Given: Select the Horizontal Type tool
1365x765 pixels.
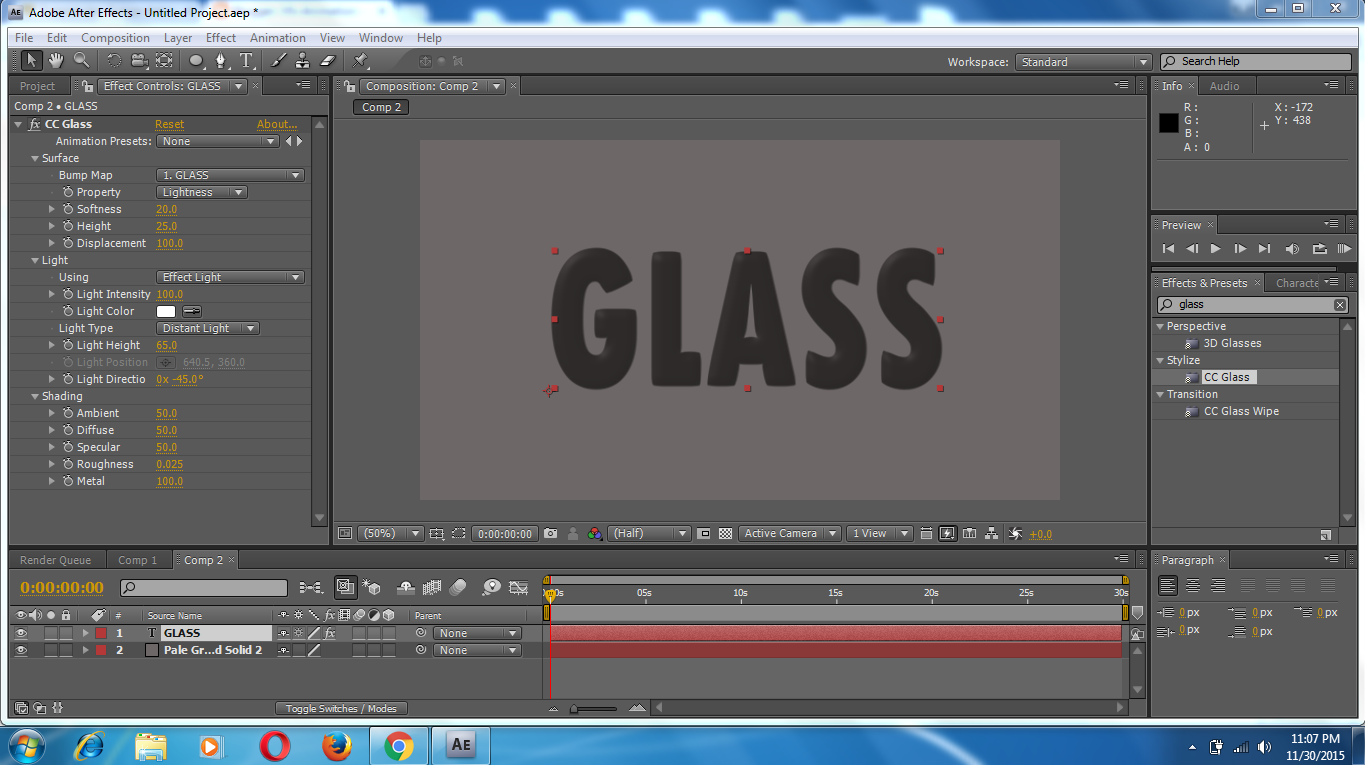Looking at the screenshot, I should pyautogui.click(x=247, y=60).
